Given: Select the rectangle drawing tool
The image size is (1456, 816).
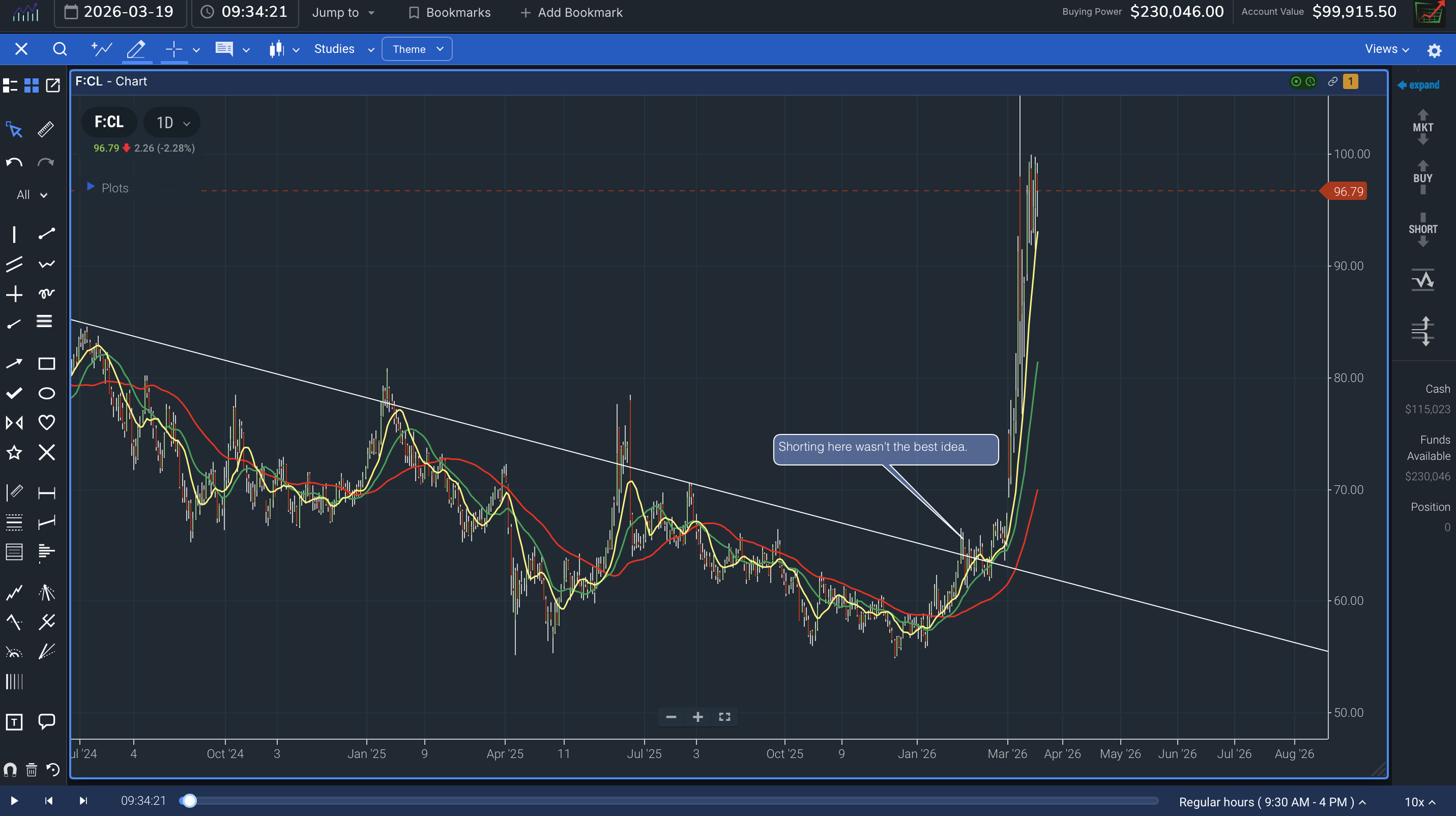Looking at the screenshot, I should pos(46,363).
